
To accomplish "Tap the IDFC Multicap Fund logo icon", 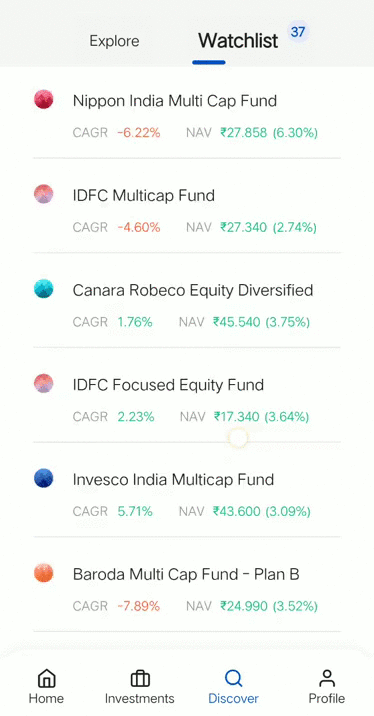I will coord(43,194).
